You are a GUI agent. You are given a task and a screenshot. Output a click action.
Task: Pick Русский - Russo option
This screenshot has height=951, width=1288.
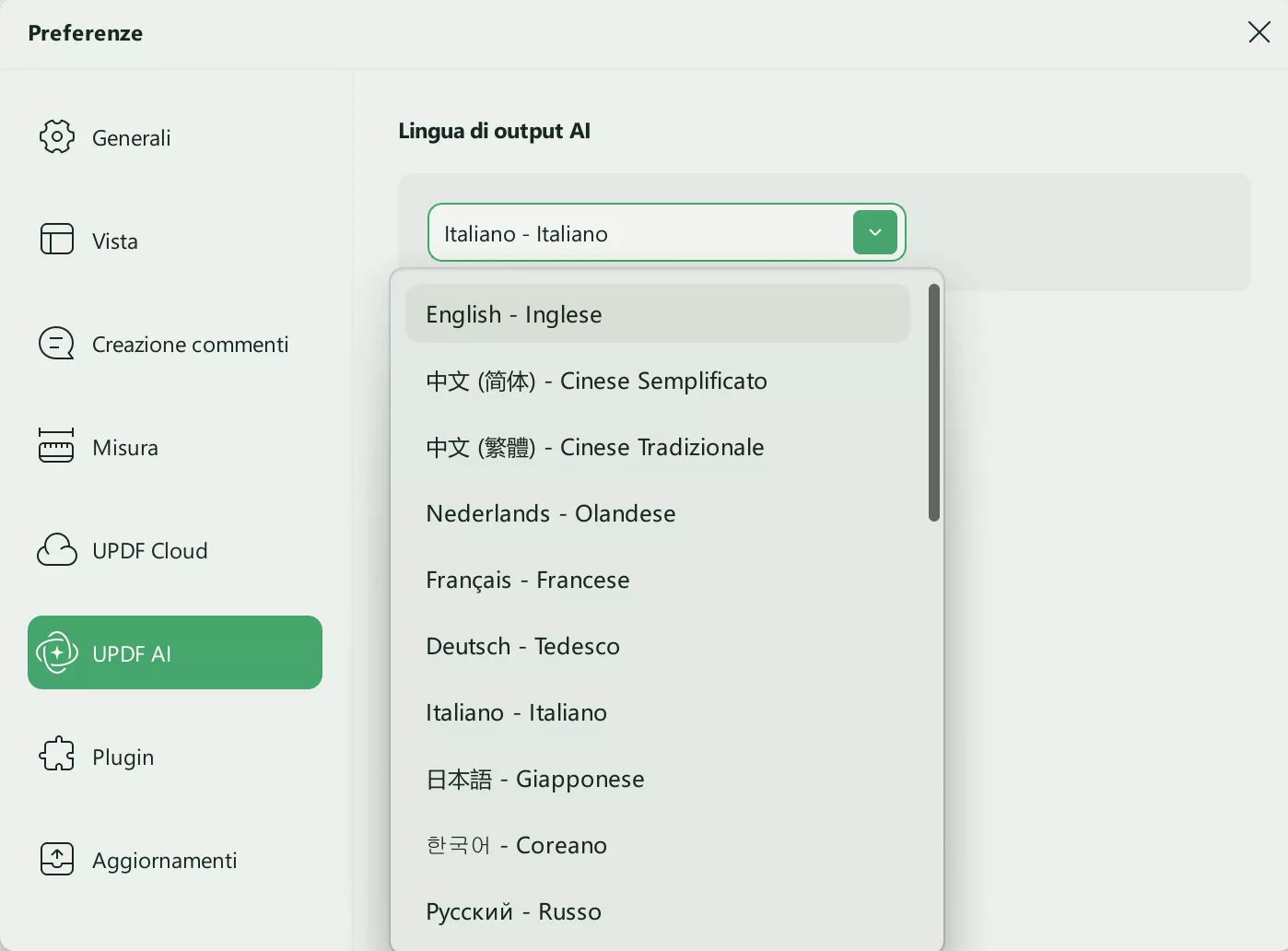[x=658, y=911]
